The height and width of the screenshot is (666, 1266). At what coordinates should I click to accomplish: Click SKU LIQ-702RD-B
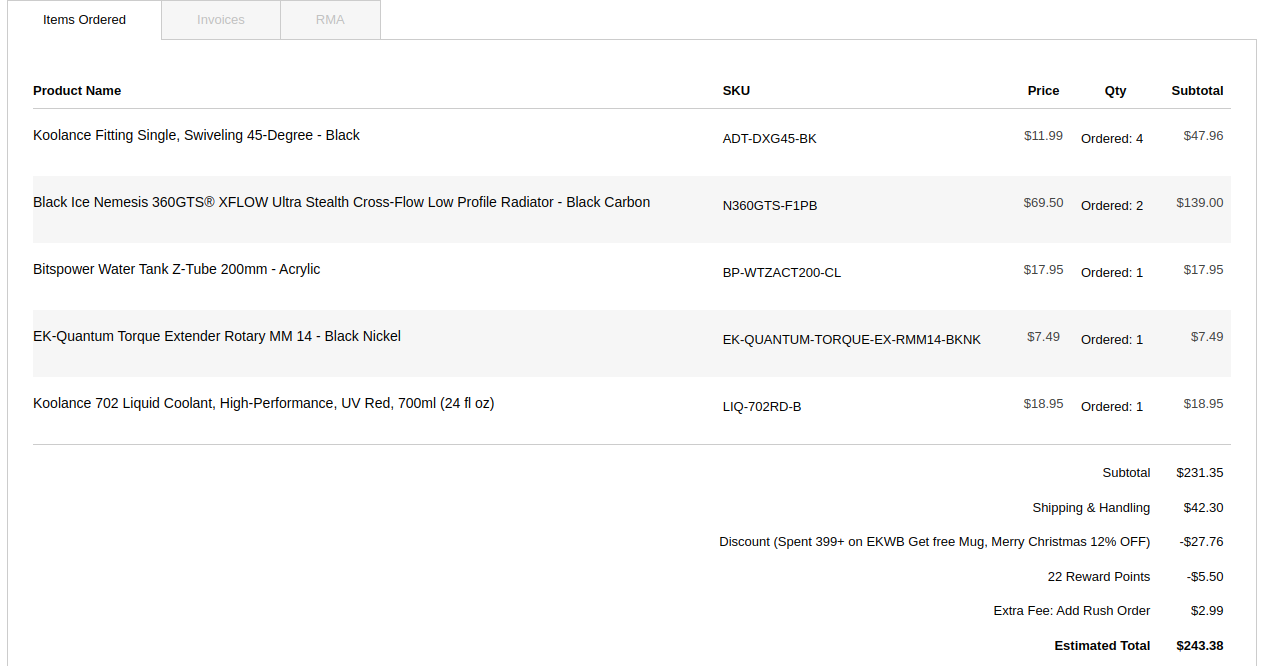(762, 407)
